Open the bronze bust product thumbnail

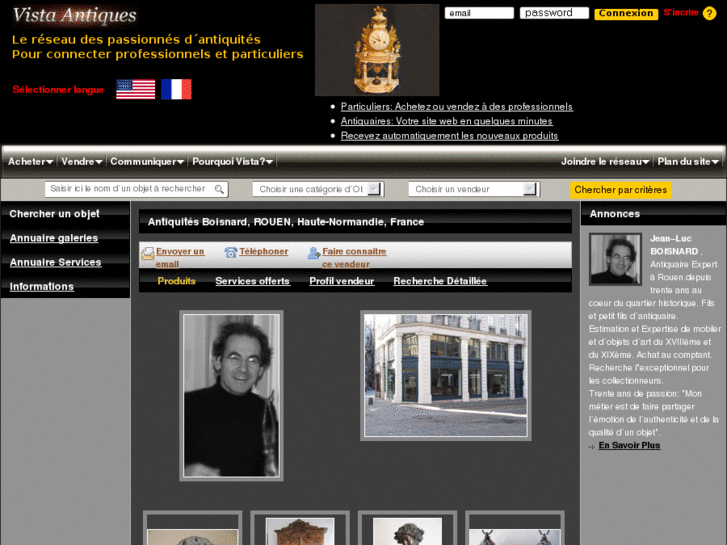coord(408,529)
